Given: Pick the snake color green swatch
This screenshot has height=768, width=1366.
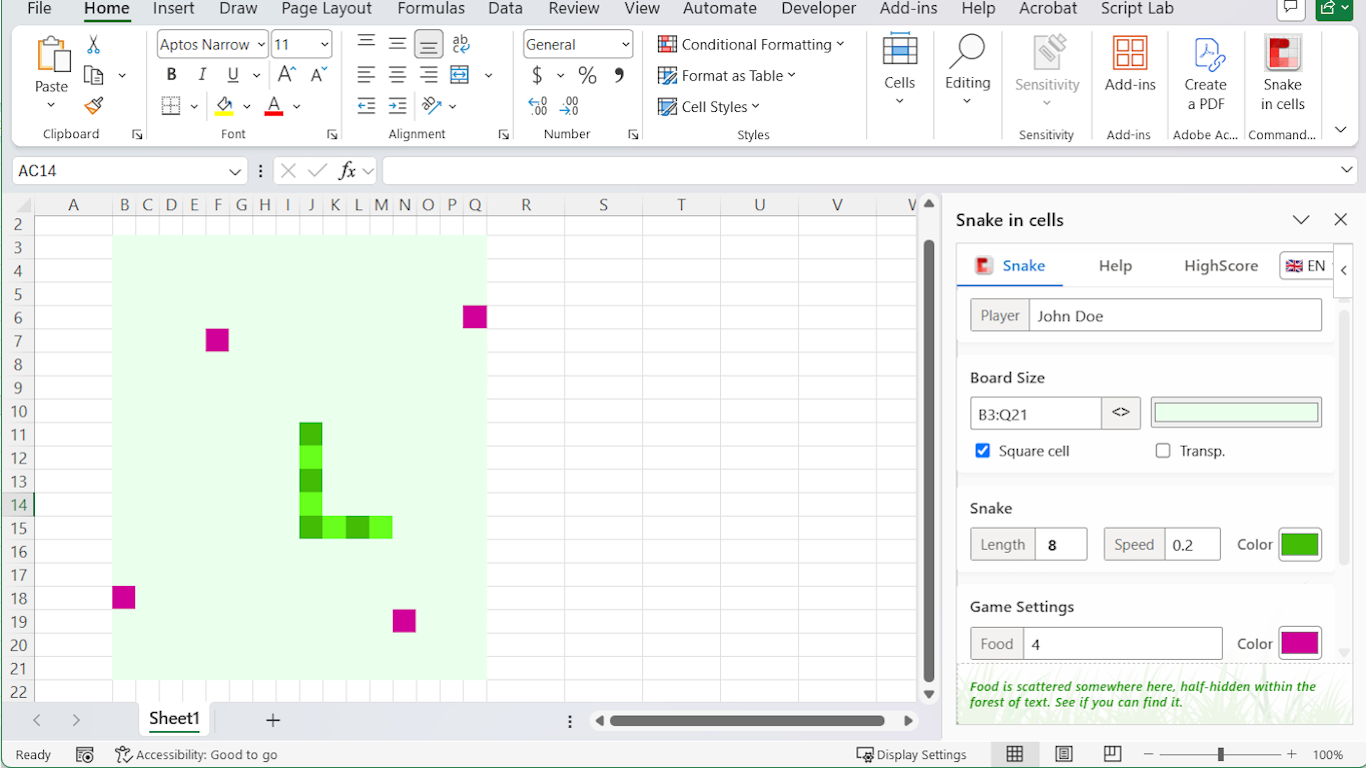Looking at the screenshot, I should coord(1300,545).
